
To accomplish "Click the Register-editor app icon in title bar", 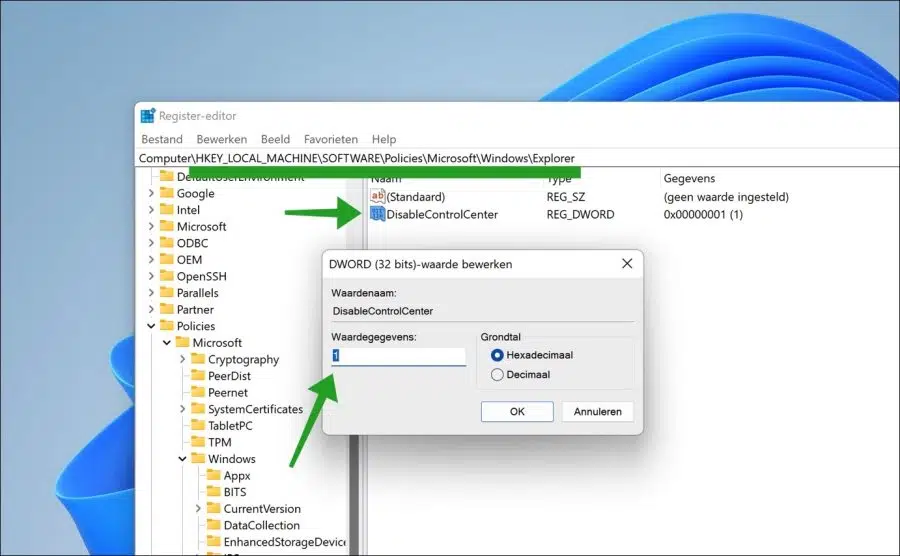I will (148, 116).
